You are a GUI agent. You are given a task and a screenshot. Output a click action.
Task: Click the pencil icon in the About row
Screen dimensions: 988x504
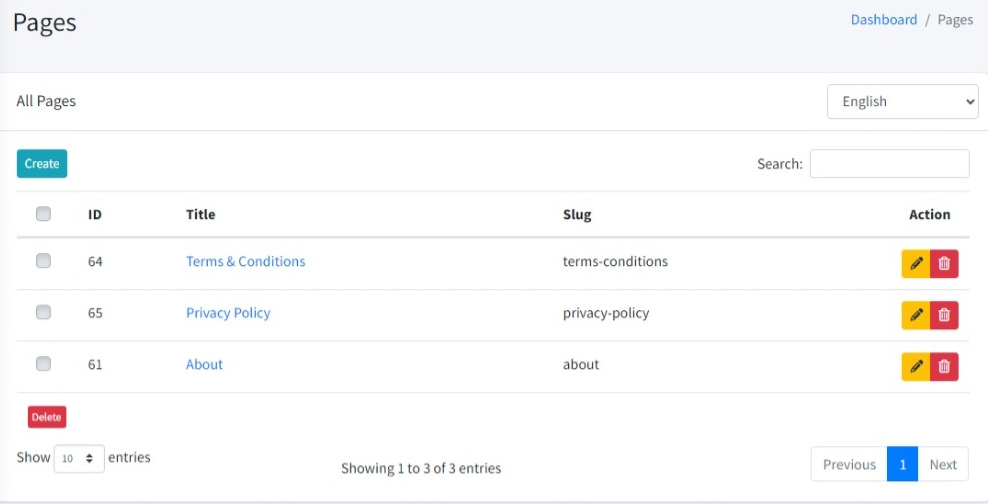[x=916, y=367]
